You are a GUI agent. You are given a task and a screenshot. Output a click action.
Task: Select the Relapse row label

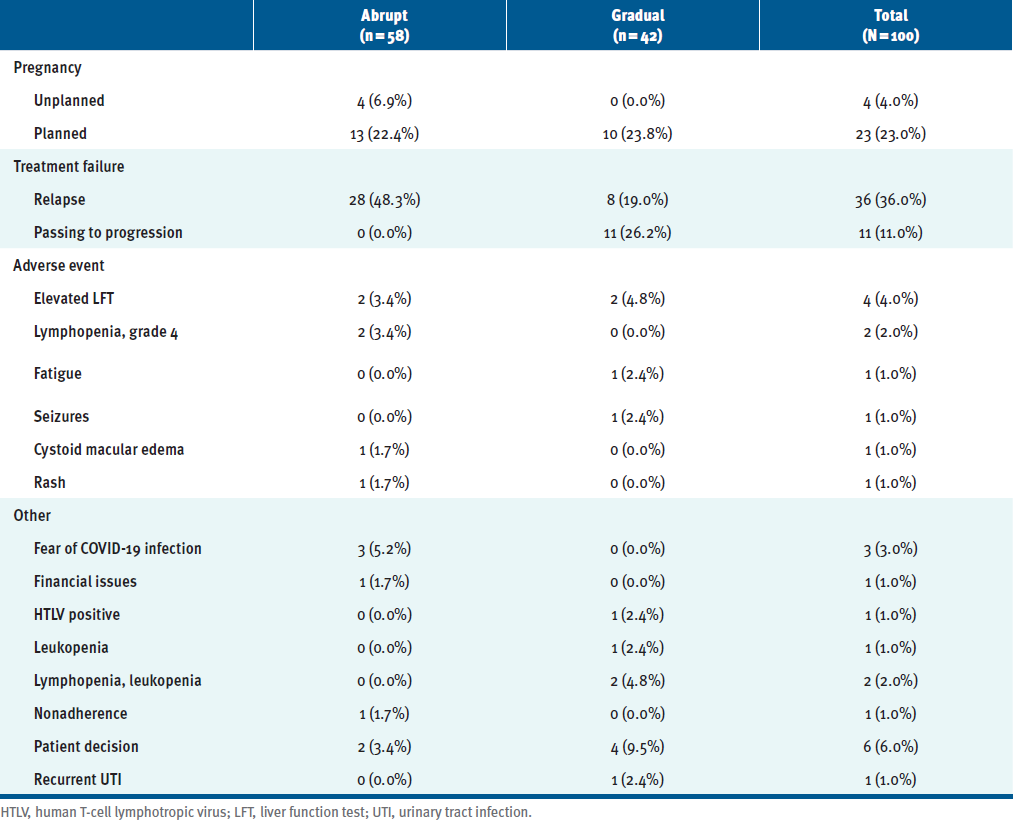coord(59,200)
